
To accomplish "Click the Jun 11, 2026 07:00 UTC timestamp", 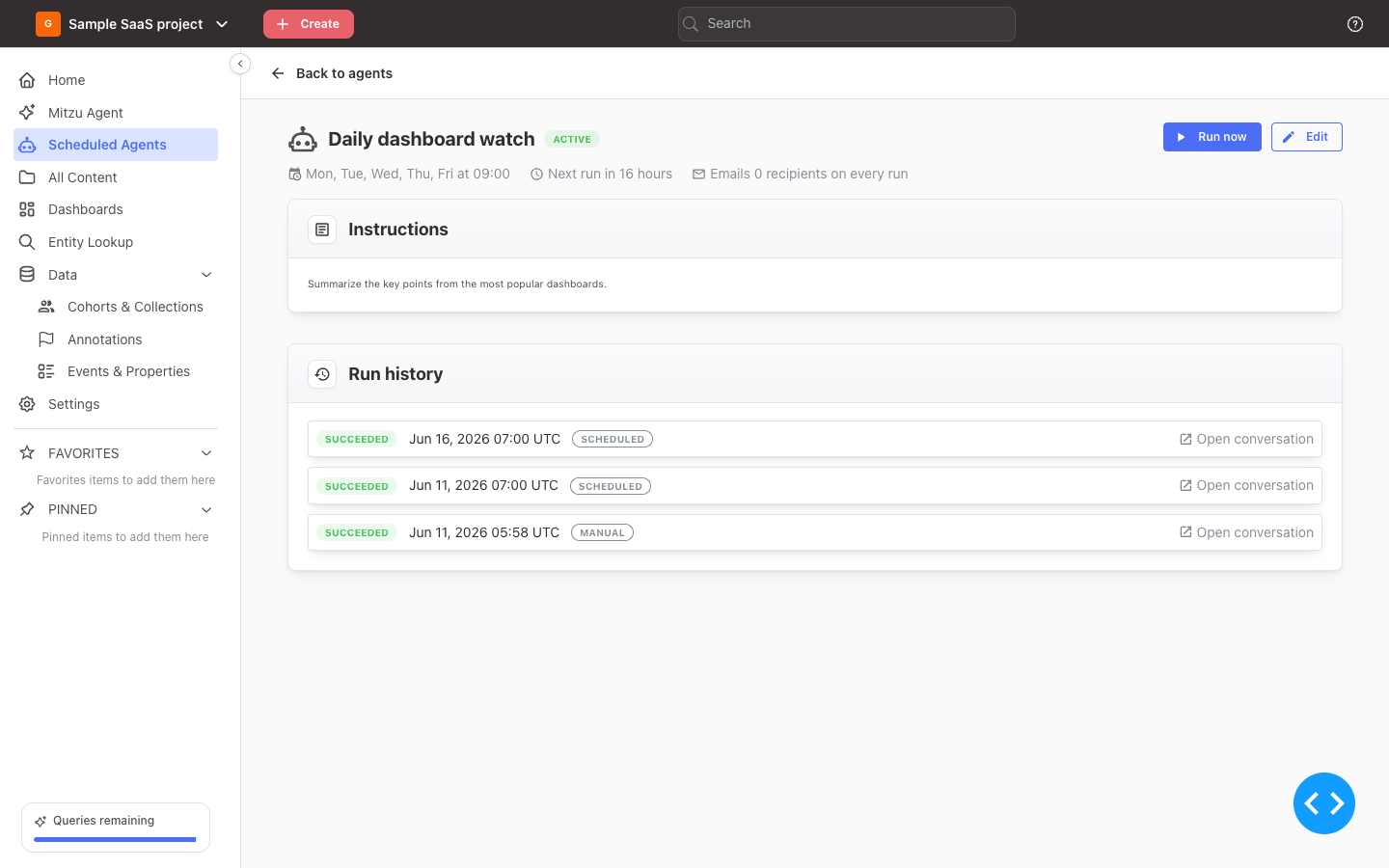I will [x=483, y=485].
